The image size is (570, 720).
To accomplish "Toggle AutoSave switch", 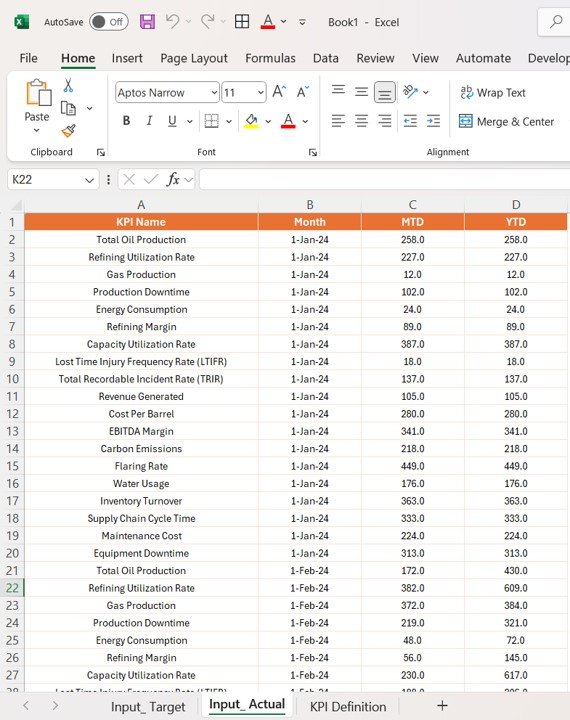I will [109, 22].
